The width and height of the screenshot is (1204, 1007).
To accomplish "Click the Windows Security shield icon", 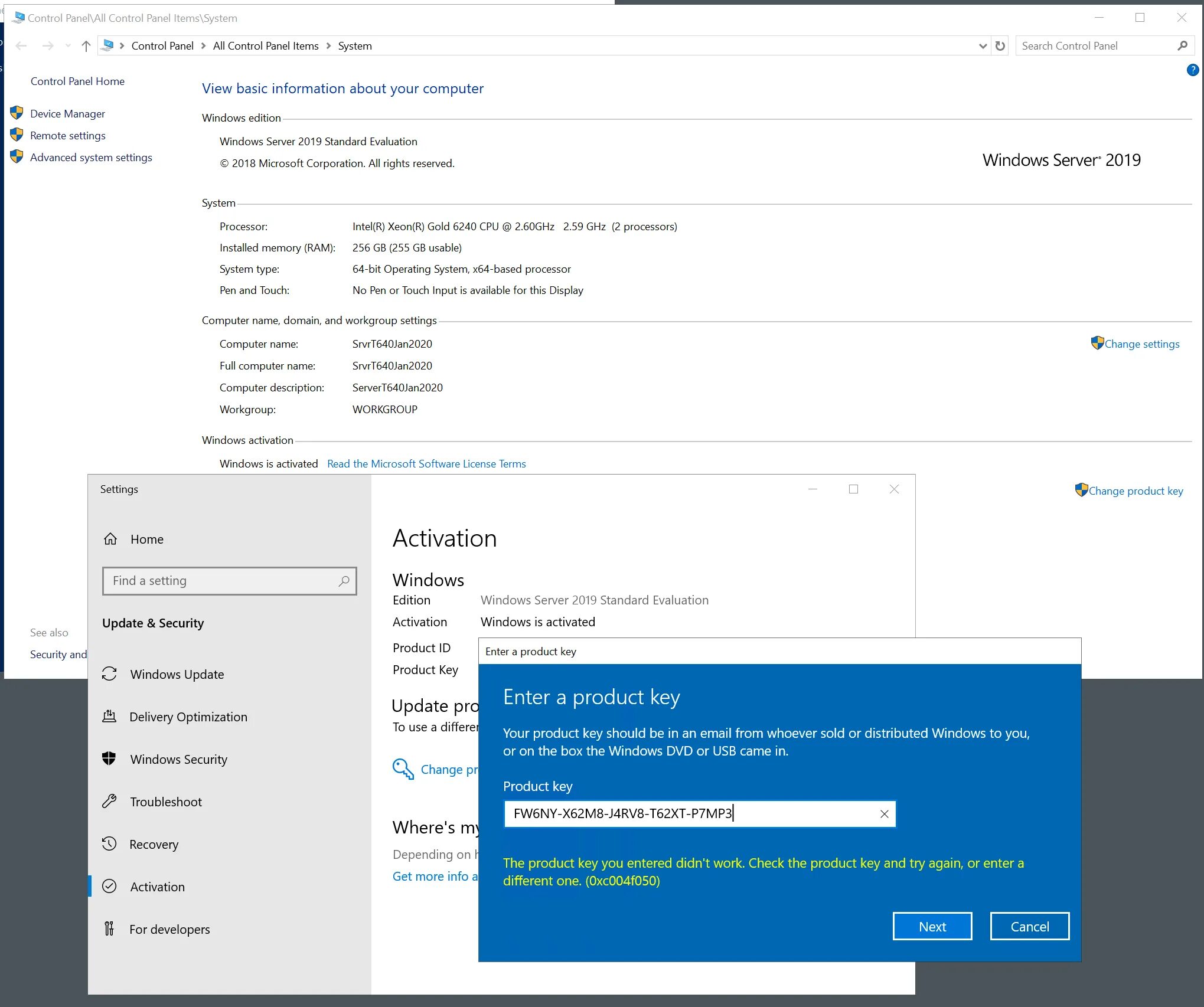I will [109, 759].
